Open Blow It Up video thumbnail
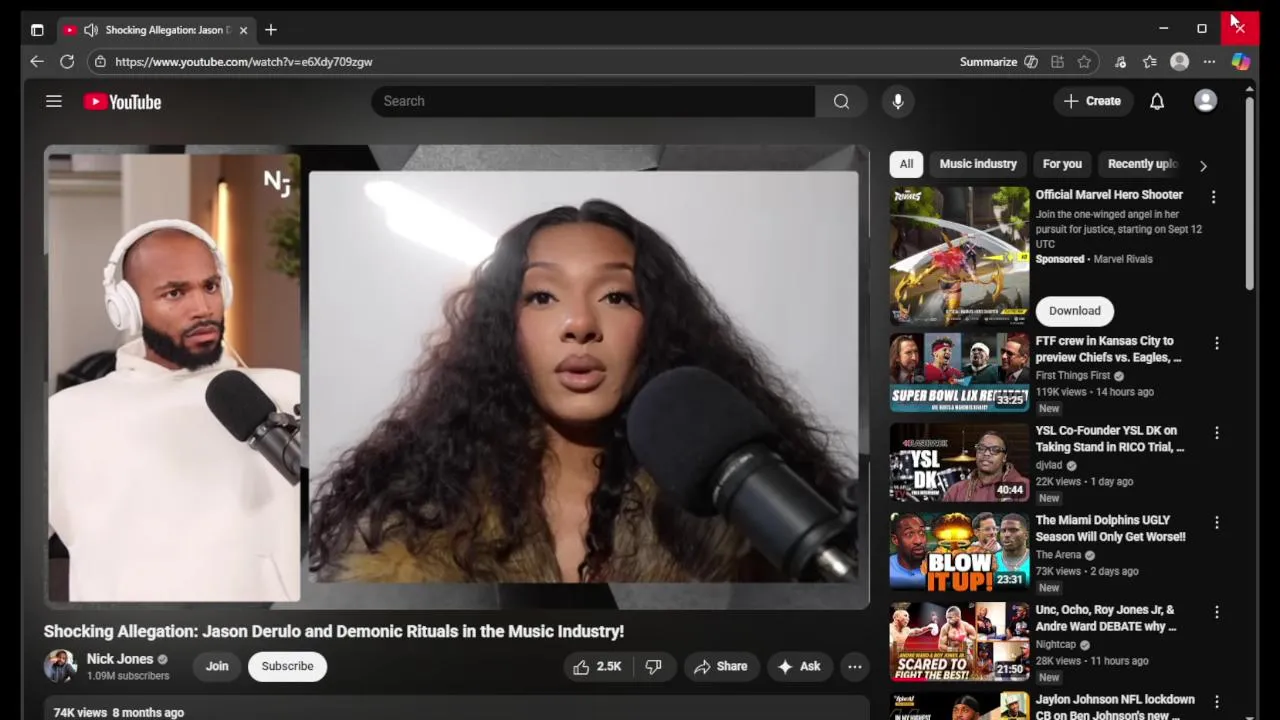Screen dimensions: 1280x720 point(959,552)
